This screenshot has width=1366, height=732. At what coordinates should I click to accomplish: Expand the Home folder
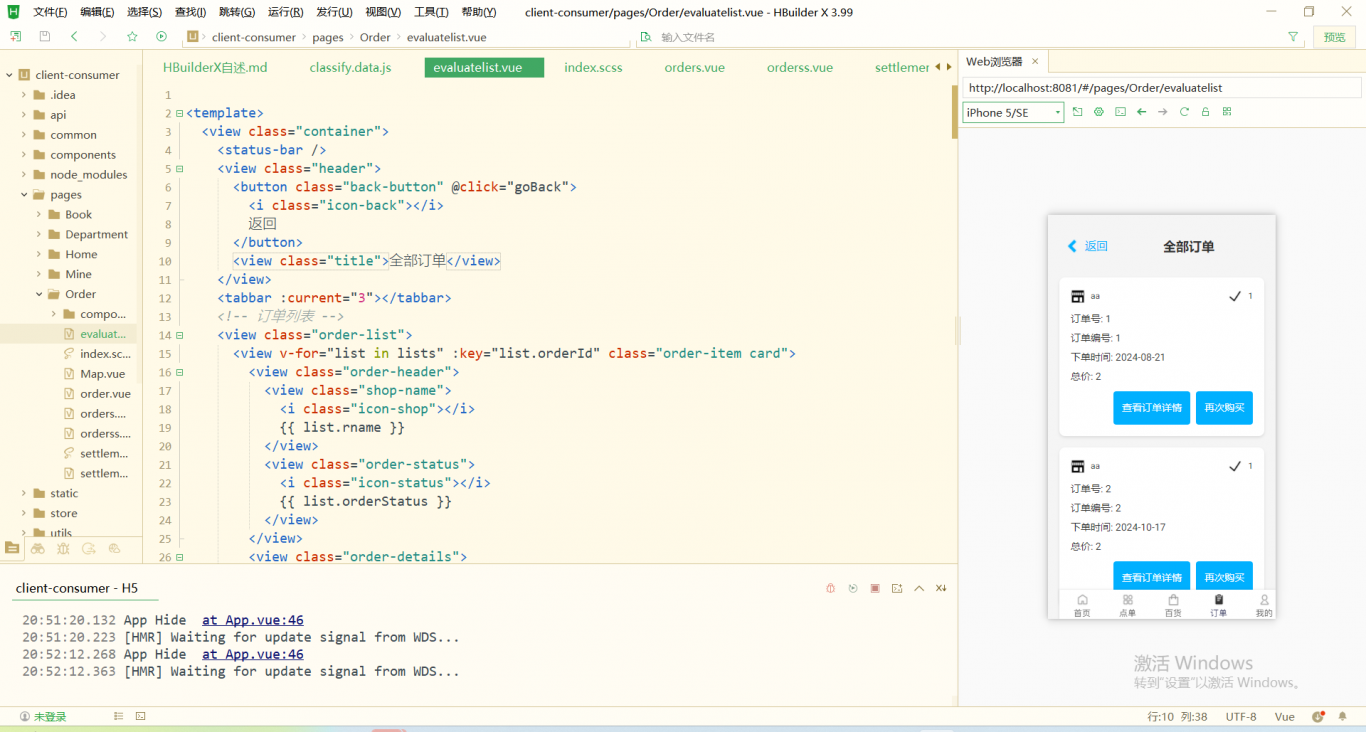pos(39,254)
